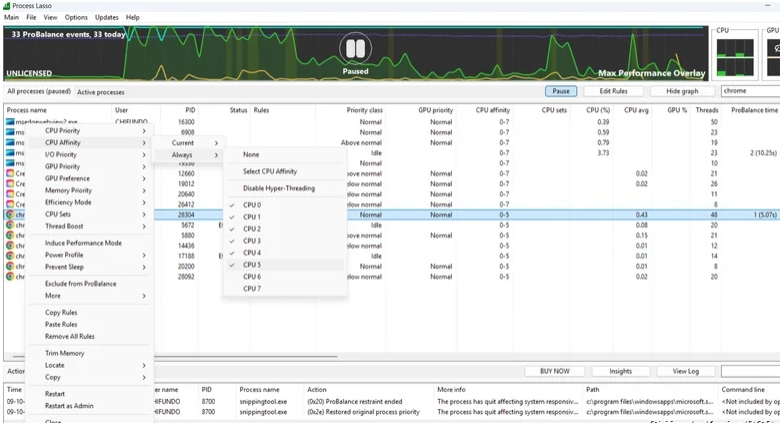Choose Remove All Rules
Screen dimensions: 780x423
pos(90,337)
